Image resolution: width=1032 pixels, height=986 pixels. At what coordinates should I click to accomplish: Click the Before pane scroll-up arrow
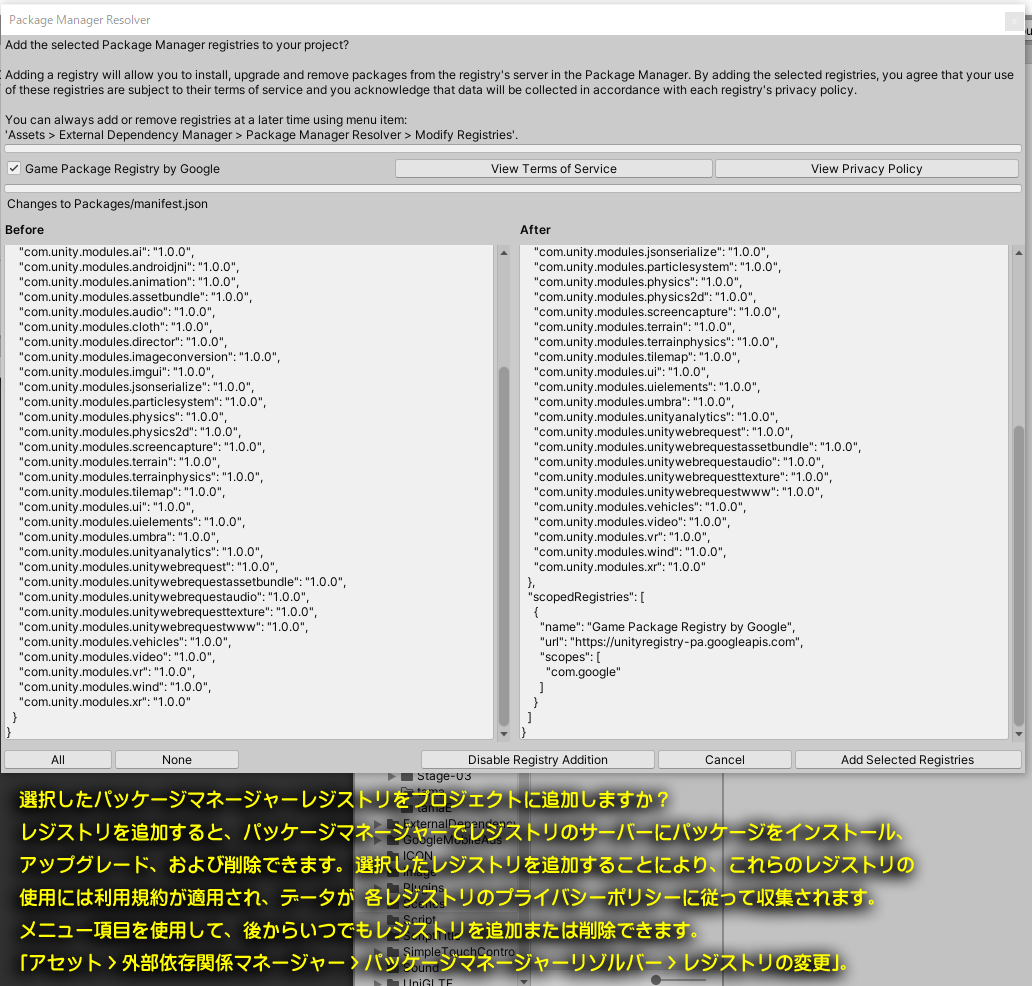[x=504, y=253]
